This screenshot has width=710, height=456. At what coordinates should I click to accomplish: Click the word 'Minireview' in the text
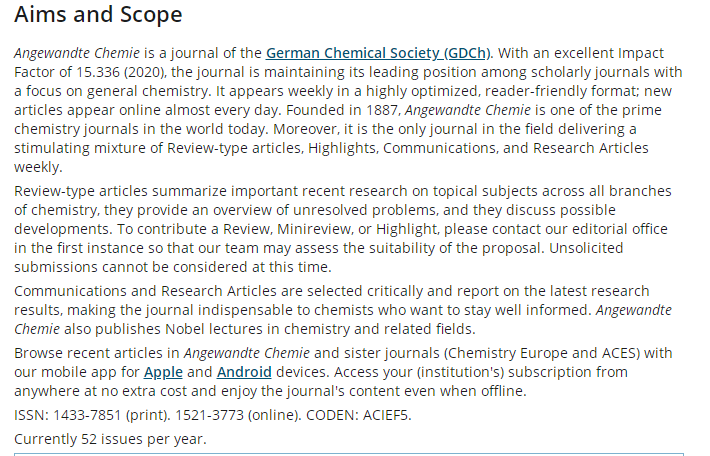tap(315, 229)
